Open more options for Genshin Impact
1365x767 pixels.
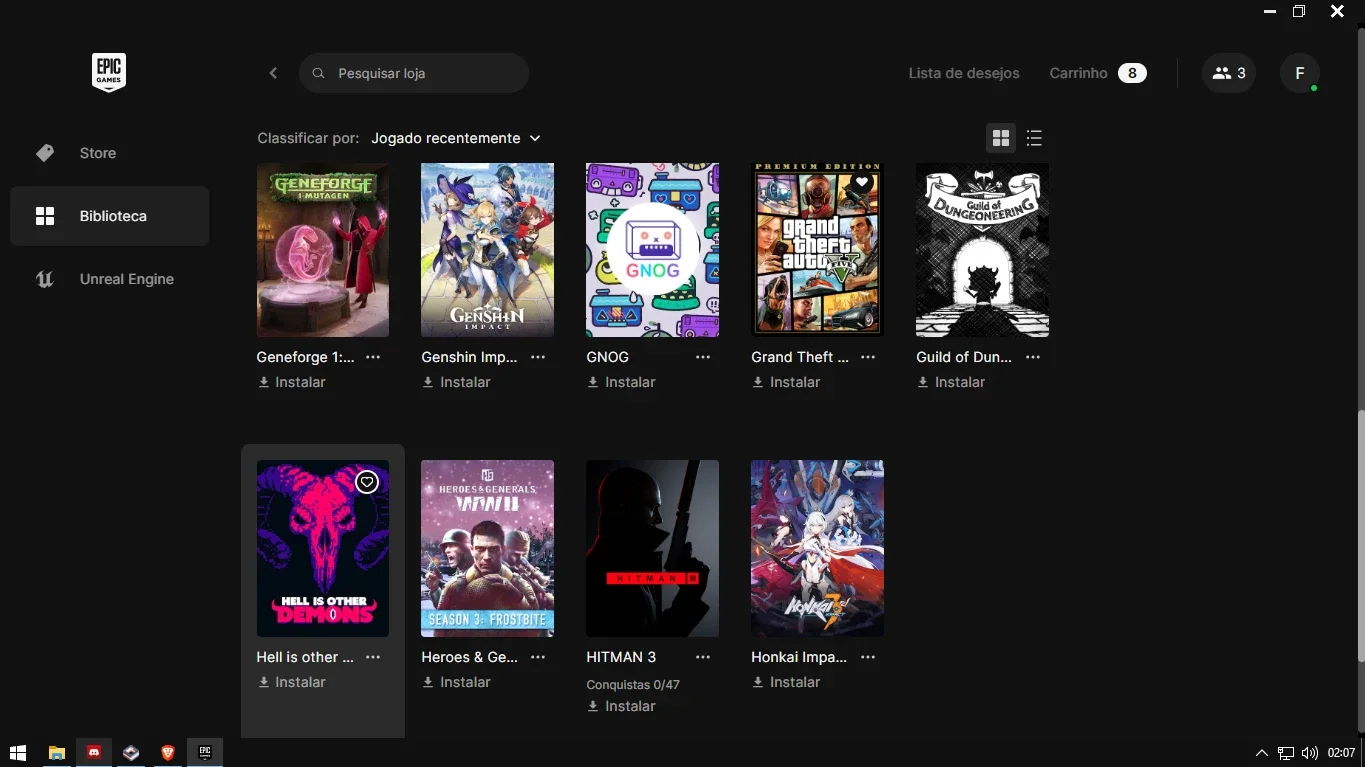pos(538,357)
